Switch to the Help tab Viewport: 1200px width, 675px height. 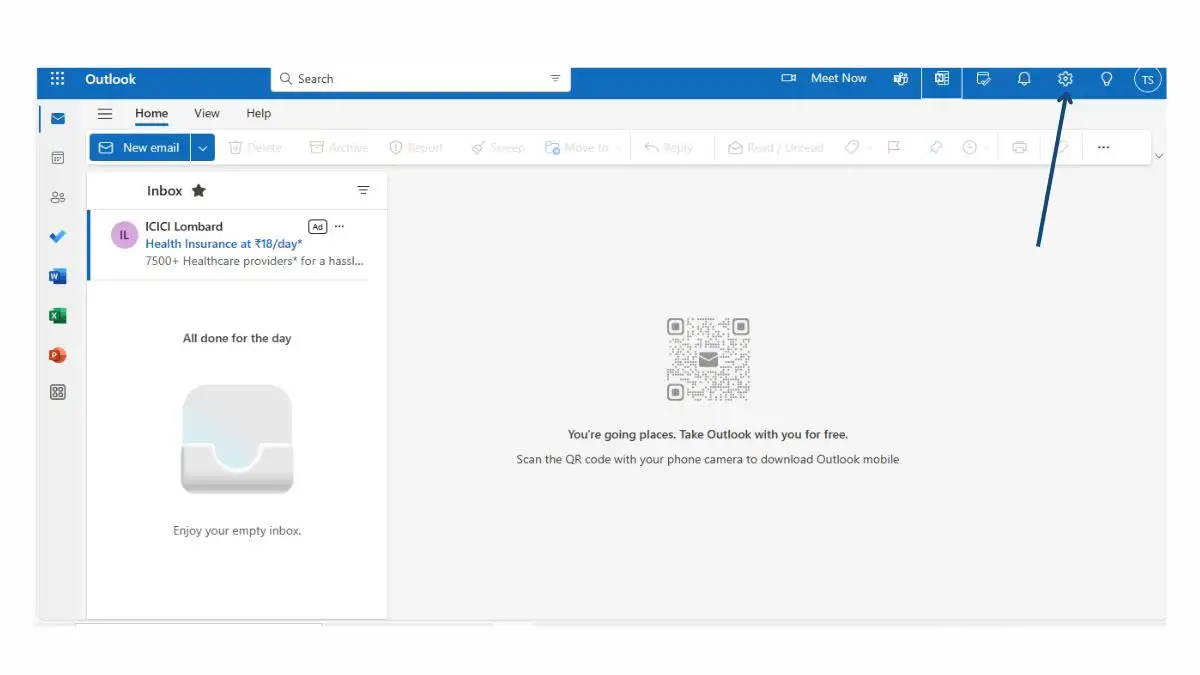tap(259, 114)
